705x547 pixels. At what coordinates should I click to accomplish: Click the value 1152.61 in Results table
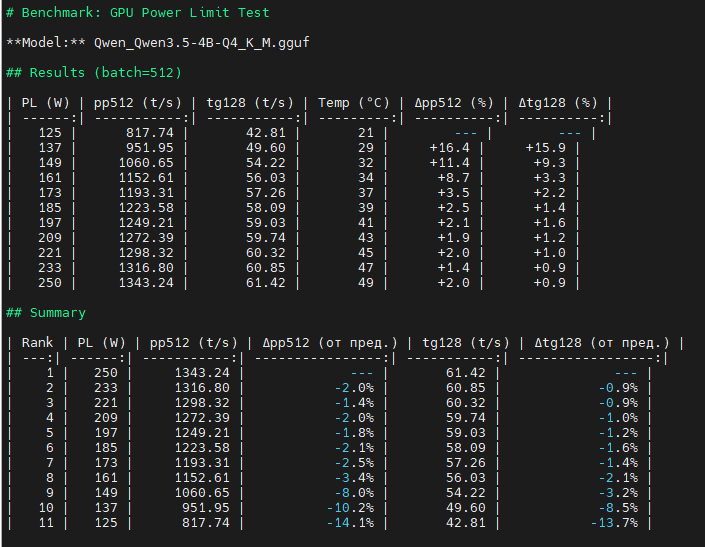[x=146, y=178]
